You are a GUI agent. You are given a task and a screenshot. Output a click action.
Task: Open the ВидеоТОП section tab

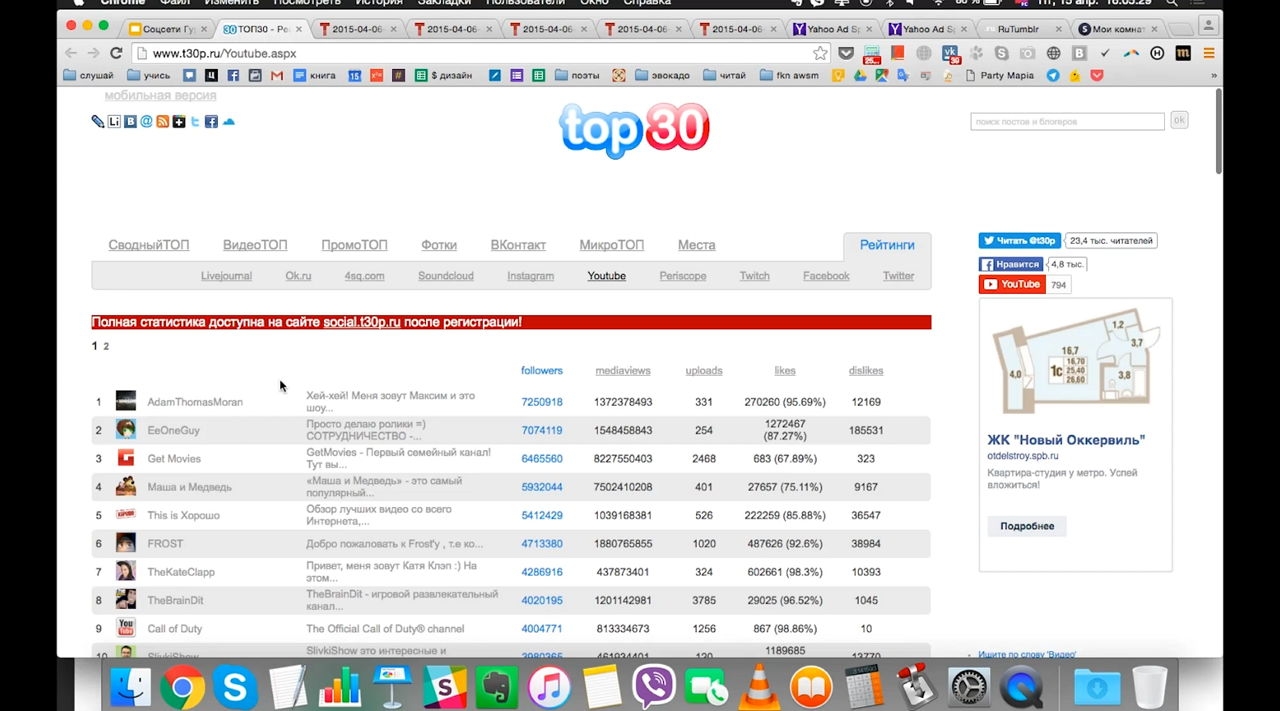[x=255, y=245]
